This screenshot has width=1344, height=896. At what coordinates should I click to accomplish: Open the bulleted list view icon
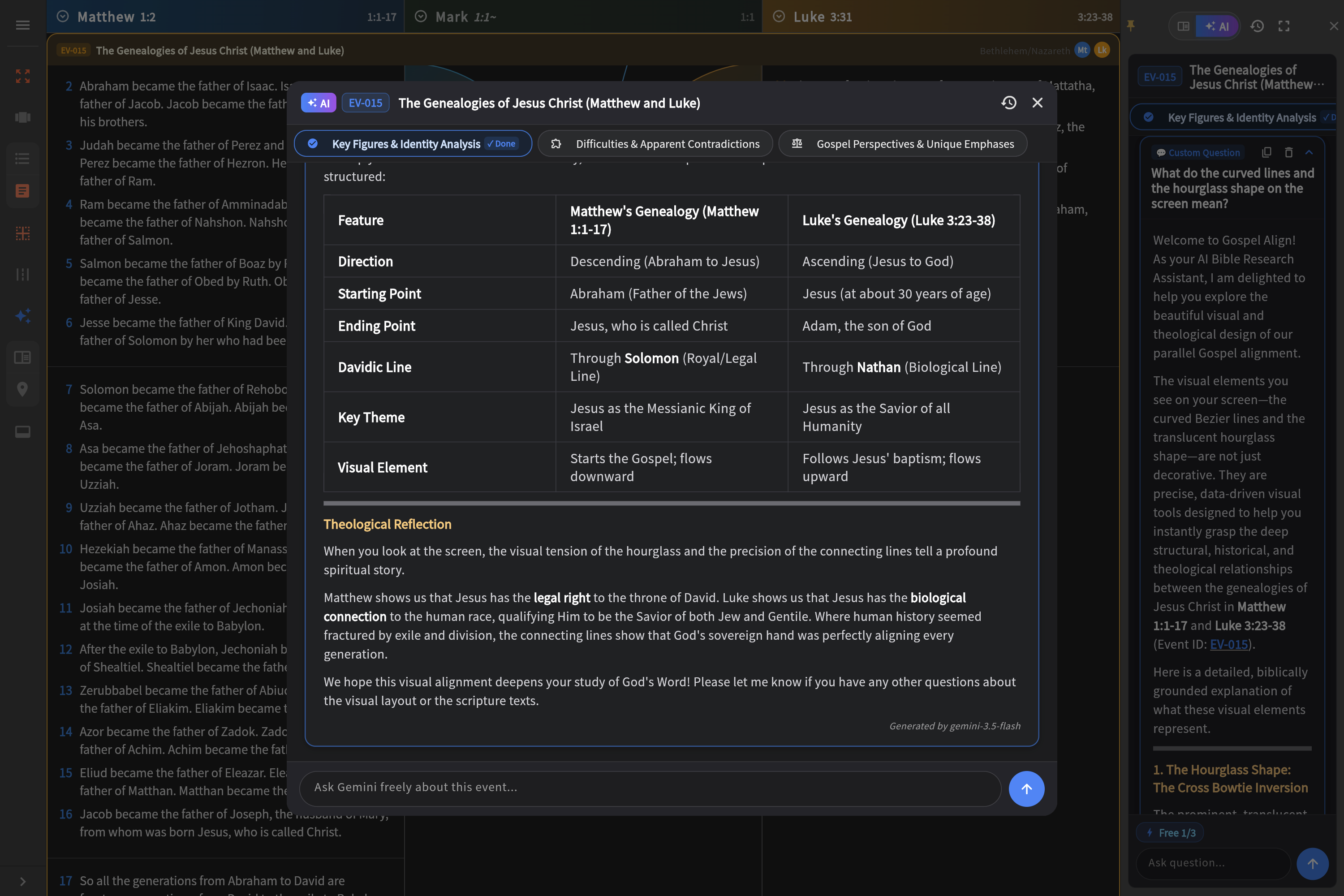click(x=23, y=158)
